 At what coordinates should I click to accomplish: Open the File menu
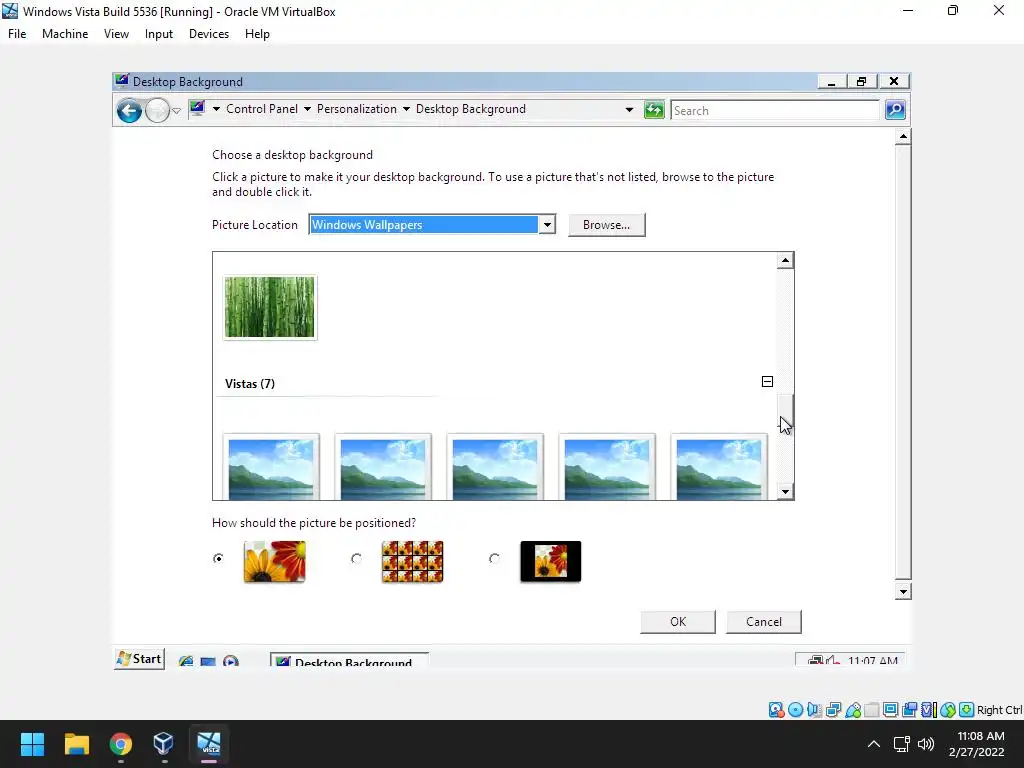pos(17,34)
